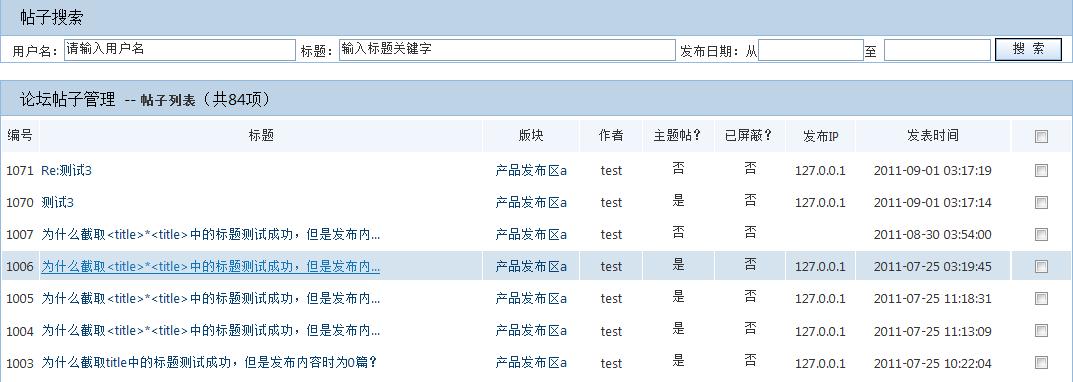Click the 发表时间 column header
Image resolution: width=1073 pixels, height=382 pixels.
(x=933, y=136)
